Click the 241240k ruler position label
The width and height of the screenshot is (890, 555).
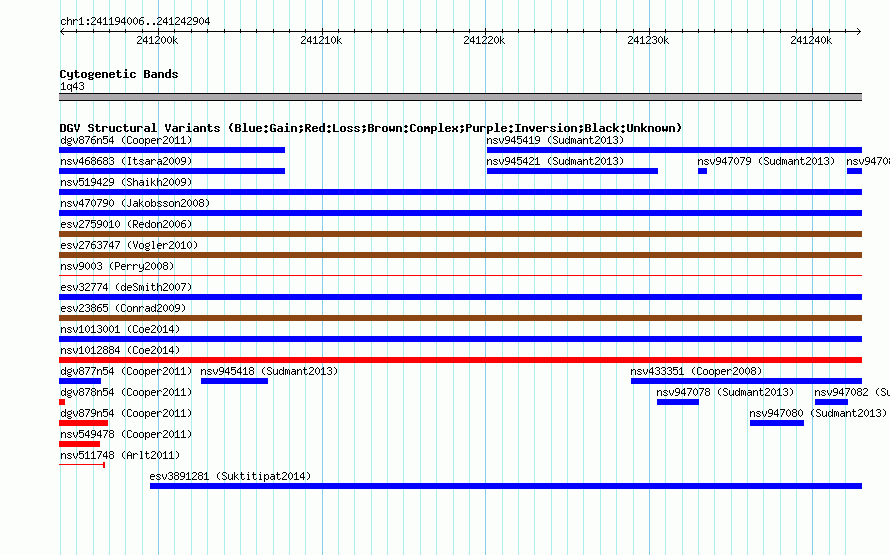[x=811, y=40]
